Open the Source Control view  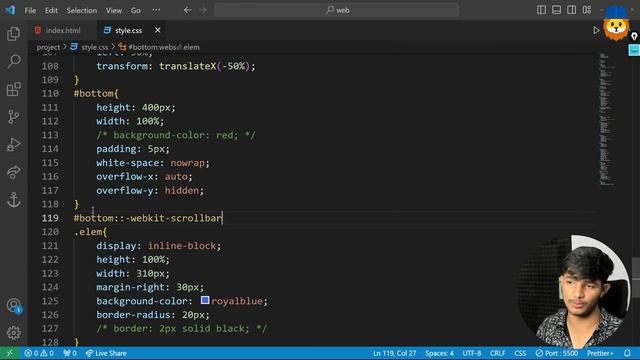point(13,117)
